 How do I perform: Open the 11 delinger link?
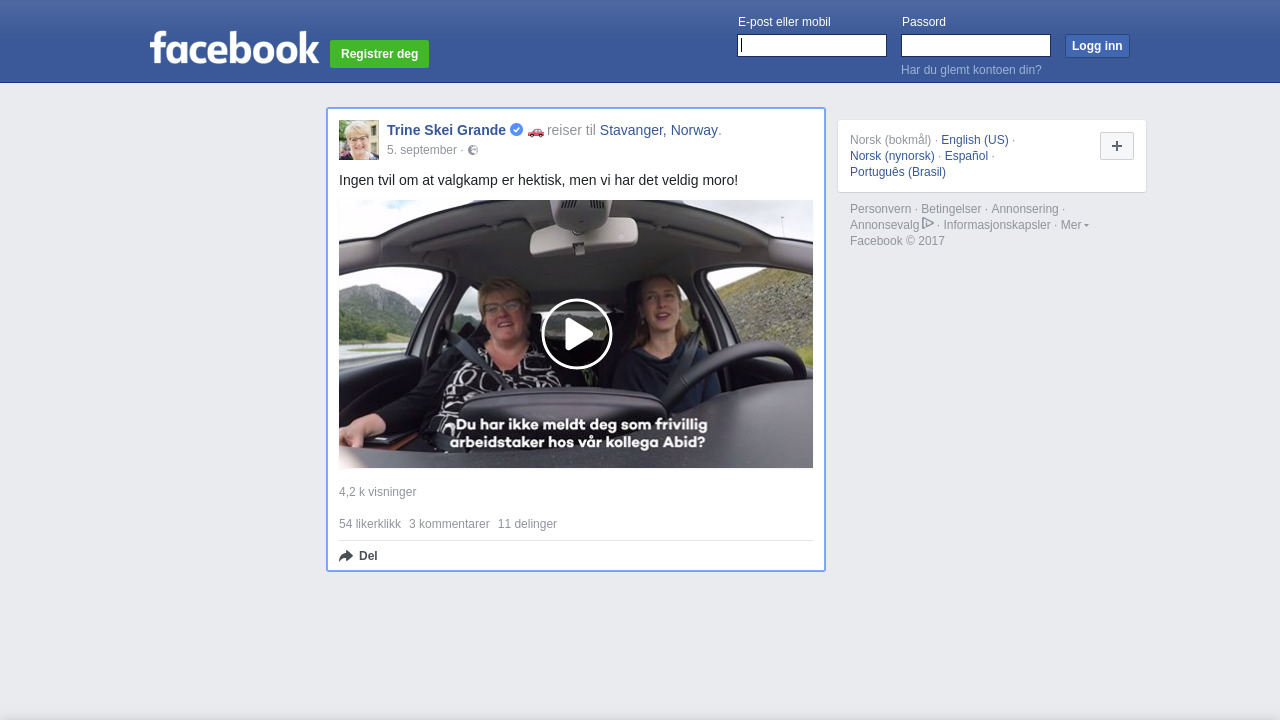pos(527,524)
